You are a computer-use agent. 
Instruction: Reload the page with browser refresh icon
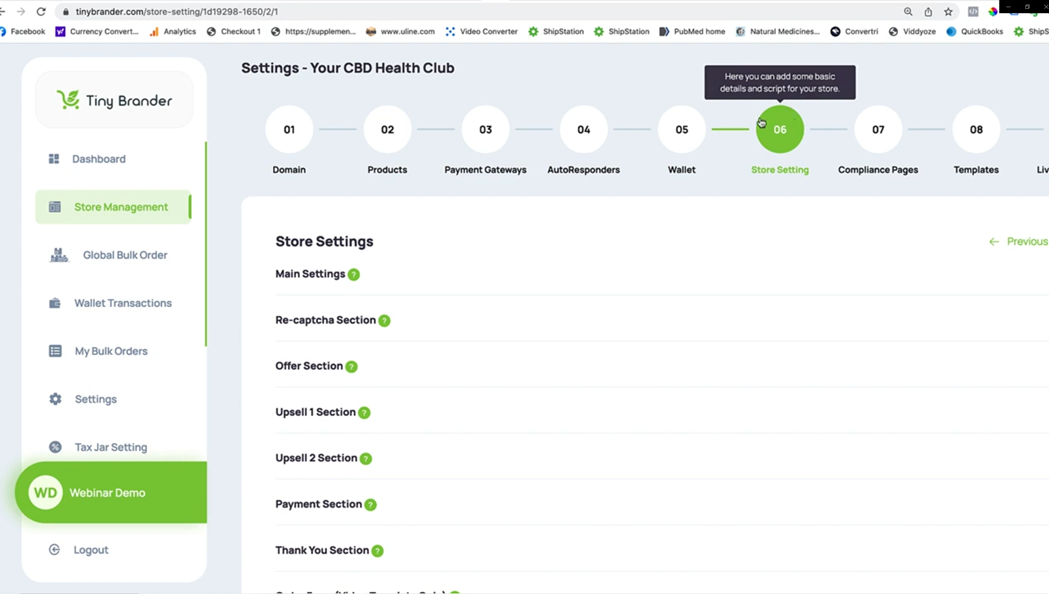pyautogui.click(x=41, y=11)
